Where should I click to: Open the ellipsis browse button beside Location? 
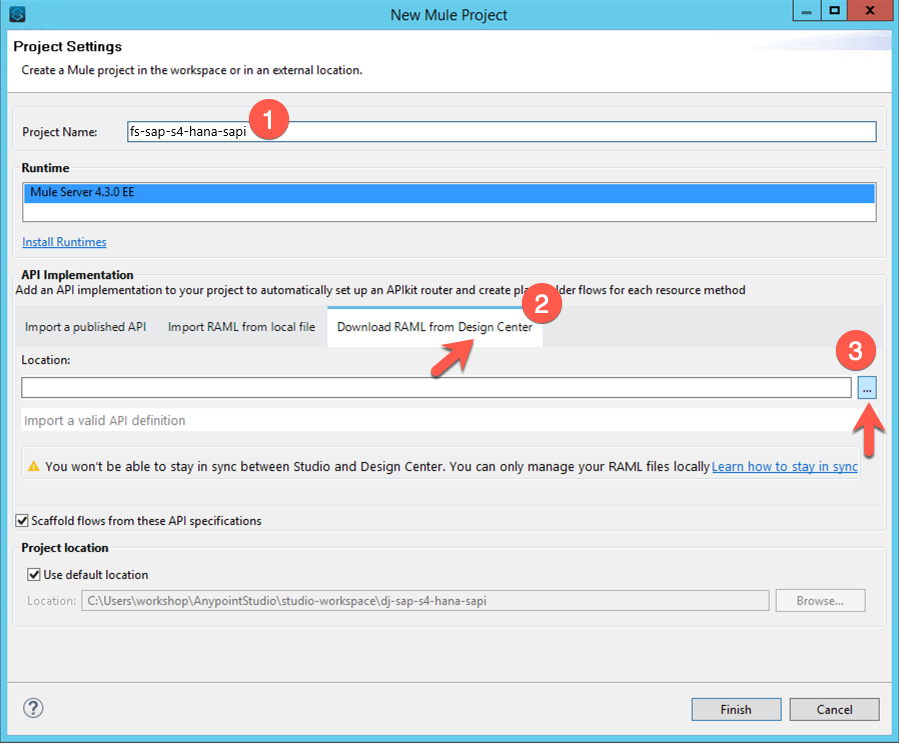click(867, 388)
